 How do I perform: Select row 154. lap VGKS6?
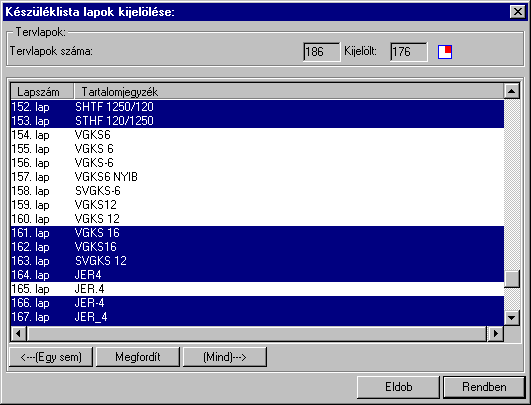[x=257, y=135]
